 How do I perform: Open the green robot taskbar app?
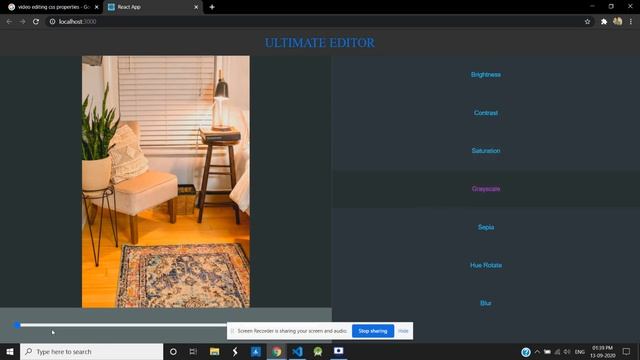[x=318, y=351]
